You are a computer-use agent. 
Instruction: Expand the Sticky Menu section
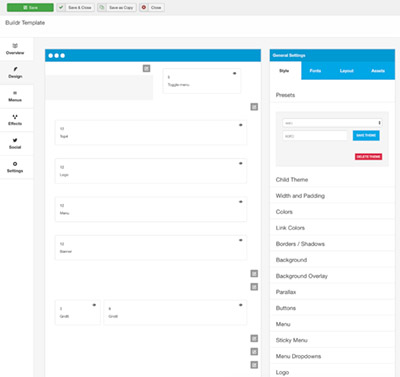pos(332,340)
